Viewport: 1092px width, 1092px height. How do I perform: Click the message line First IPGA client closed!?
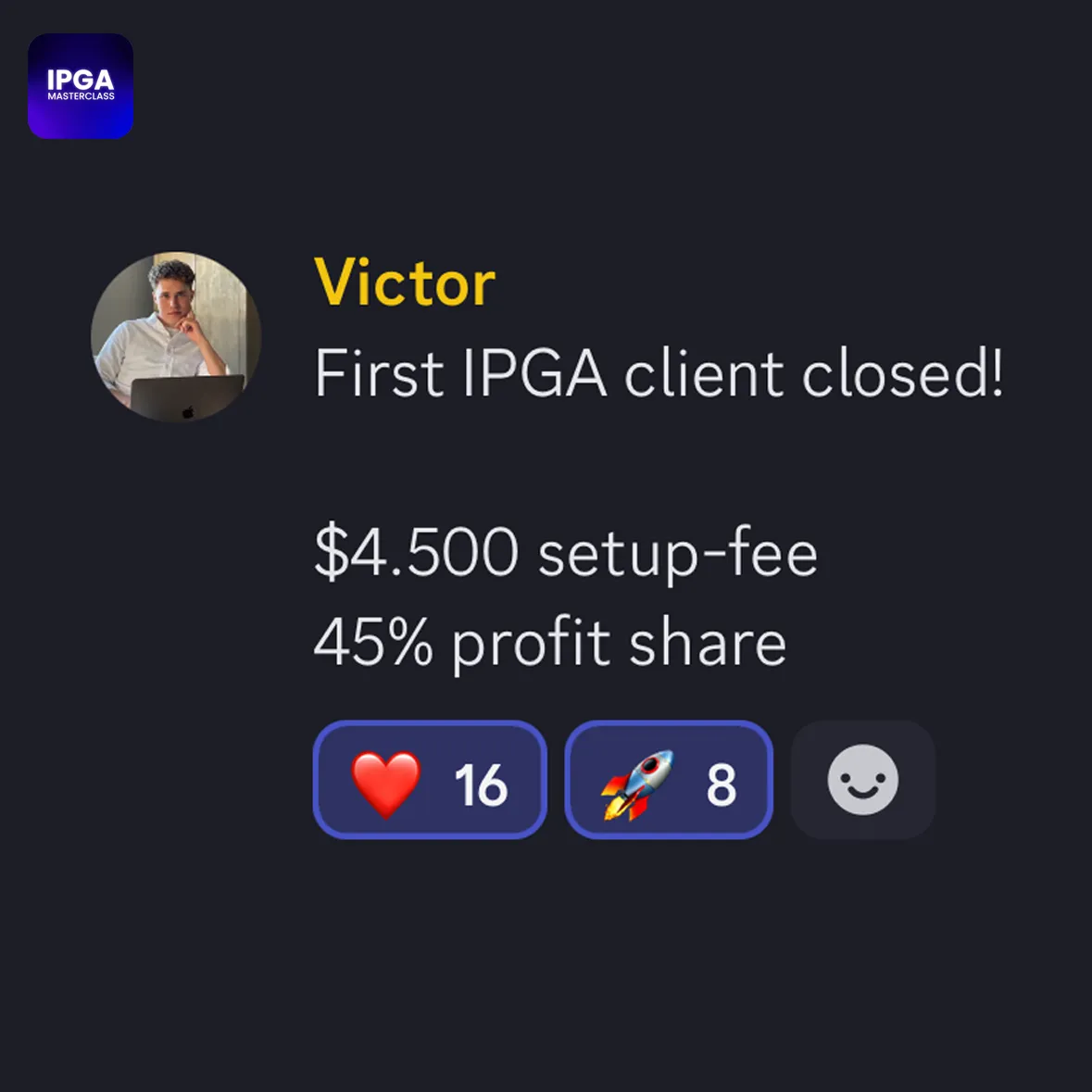tap(659, 373)
